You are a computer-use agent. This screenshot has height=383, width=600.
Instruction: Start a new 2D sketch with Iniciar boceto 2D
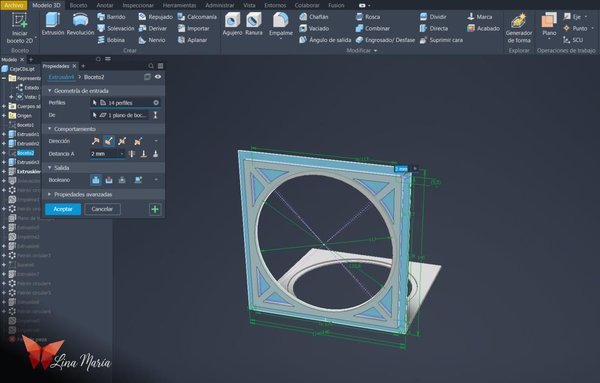[20, 28]
